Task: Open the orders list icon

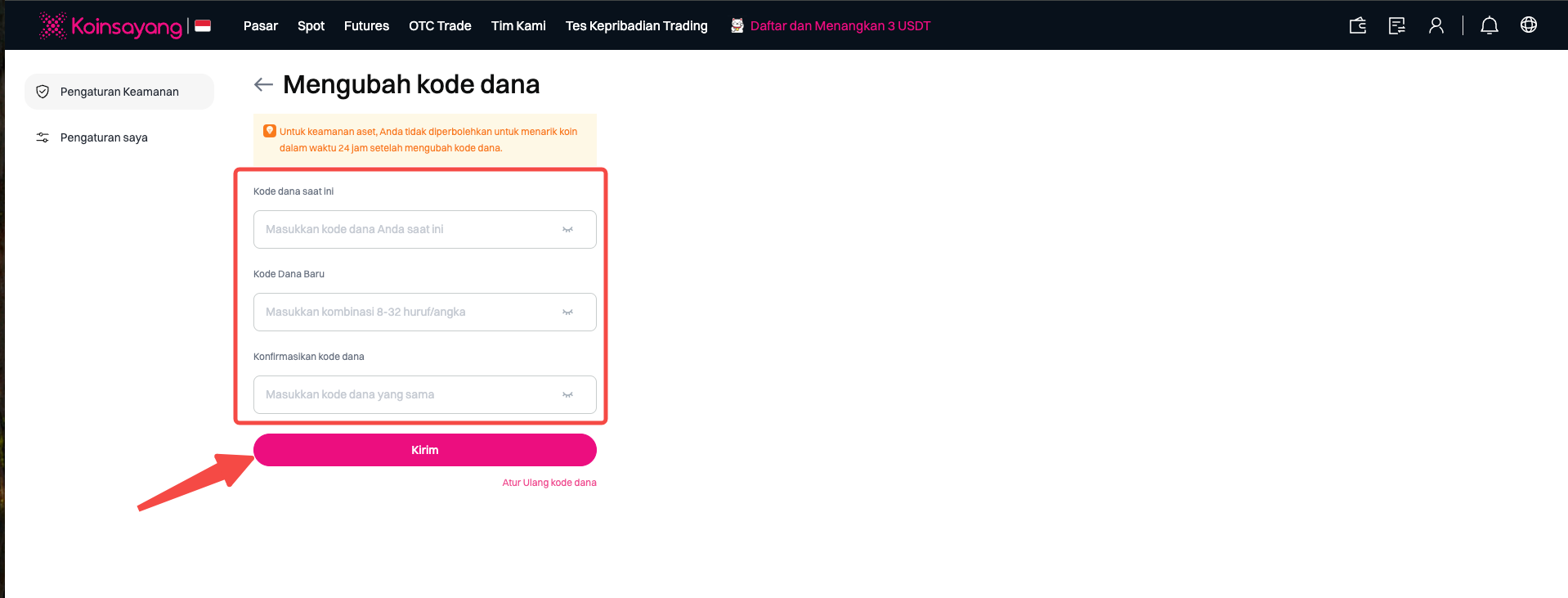Action: point(1397,25)
